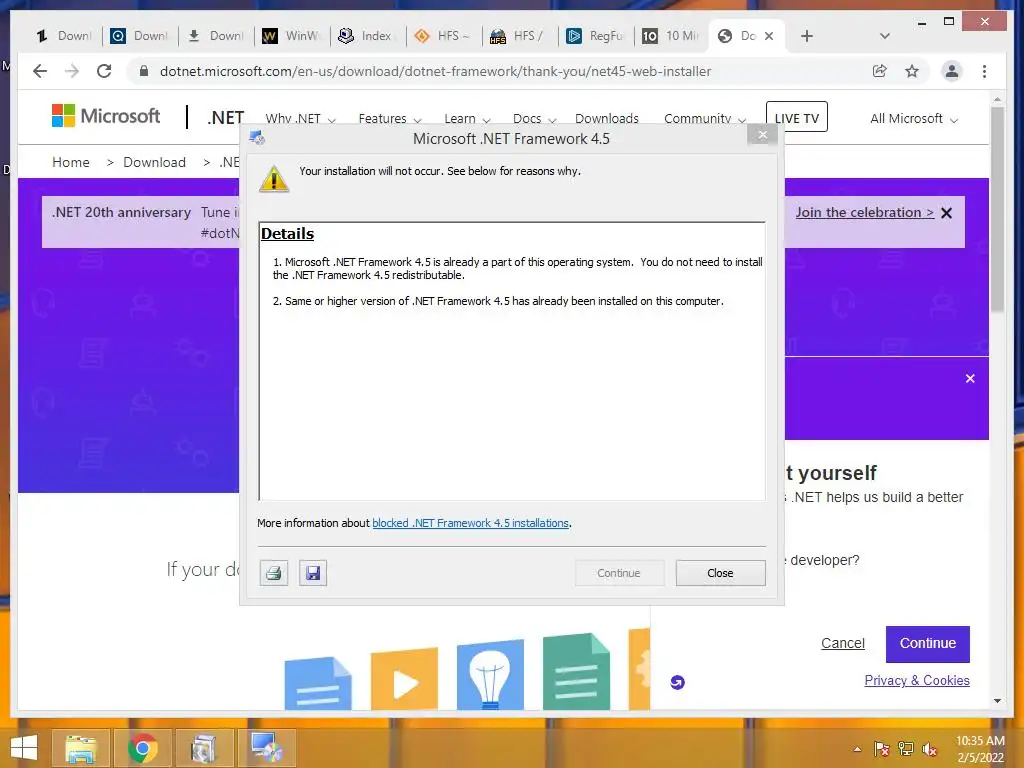Bookmark this page with the star icon

tap(912, 71)
